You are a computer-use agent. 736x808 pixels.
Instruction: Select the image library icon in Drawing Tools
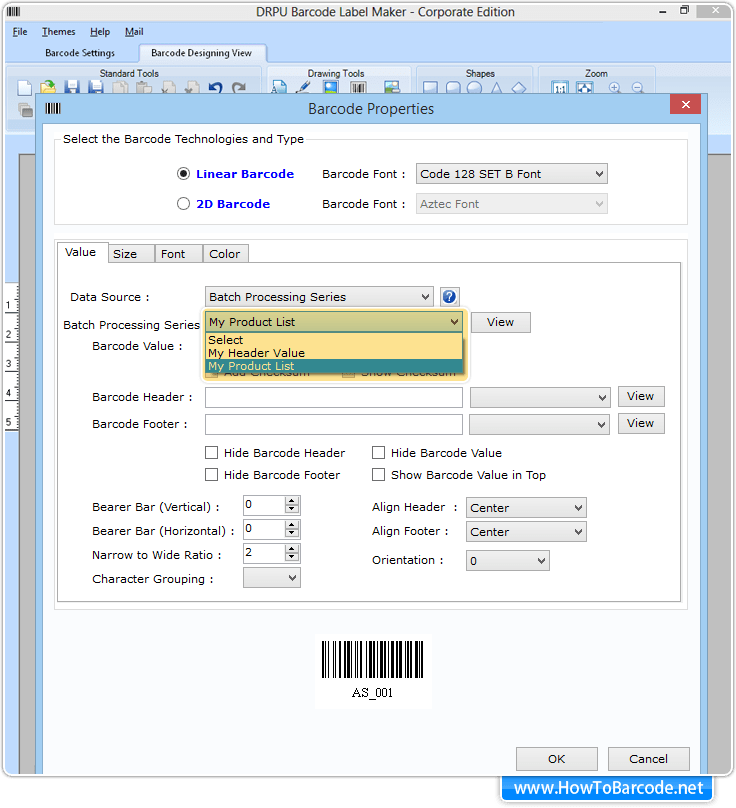click(x=392, y=87)
